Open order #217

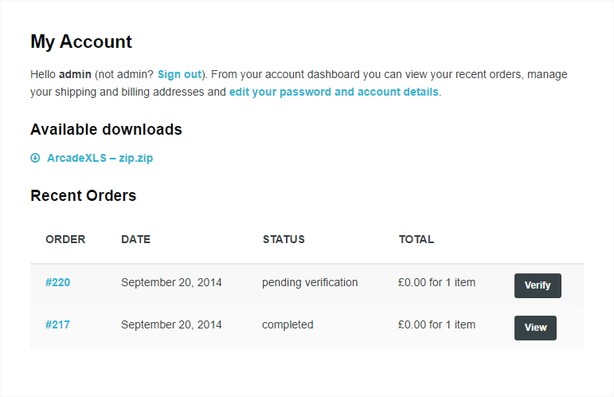tap(58, 325)
